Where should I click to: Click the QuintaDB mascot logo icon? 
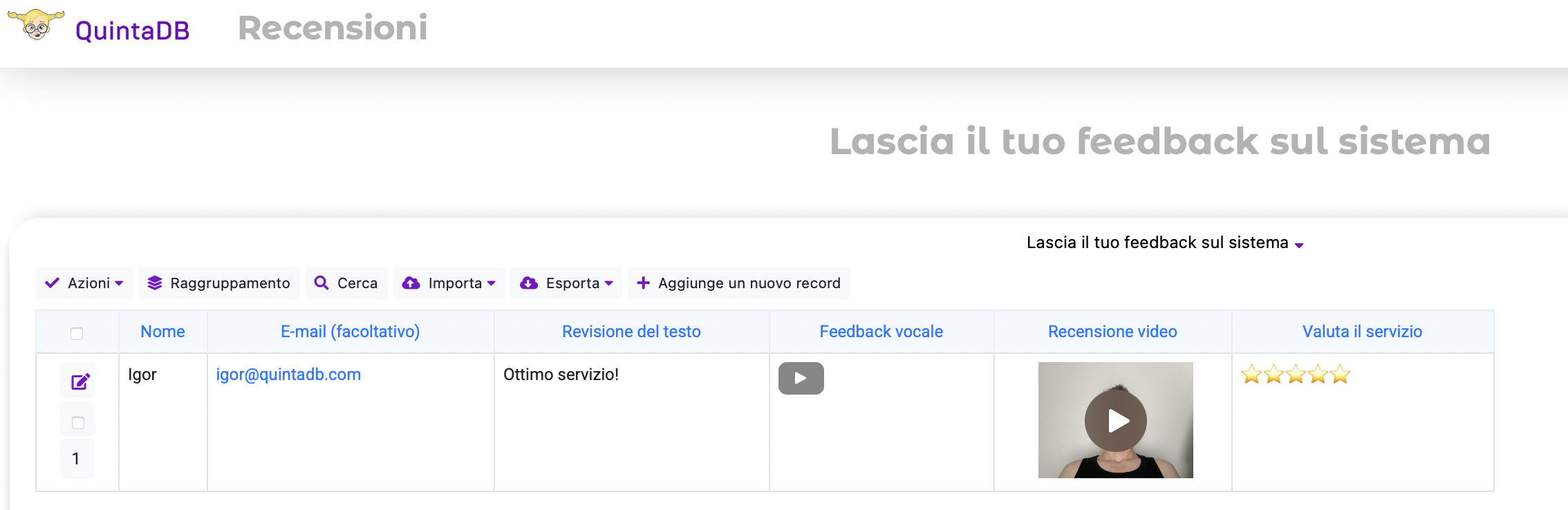coord(36,25)
